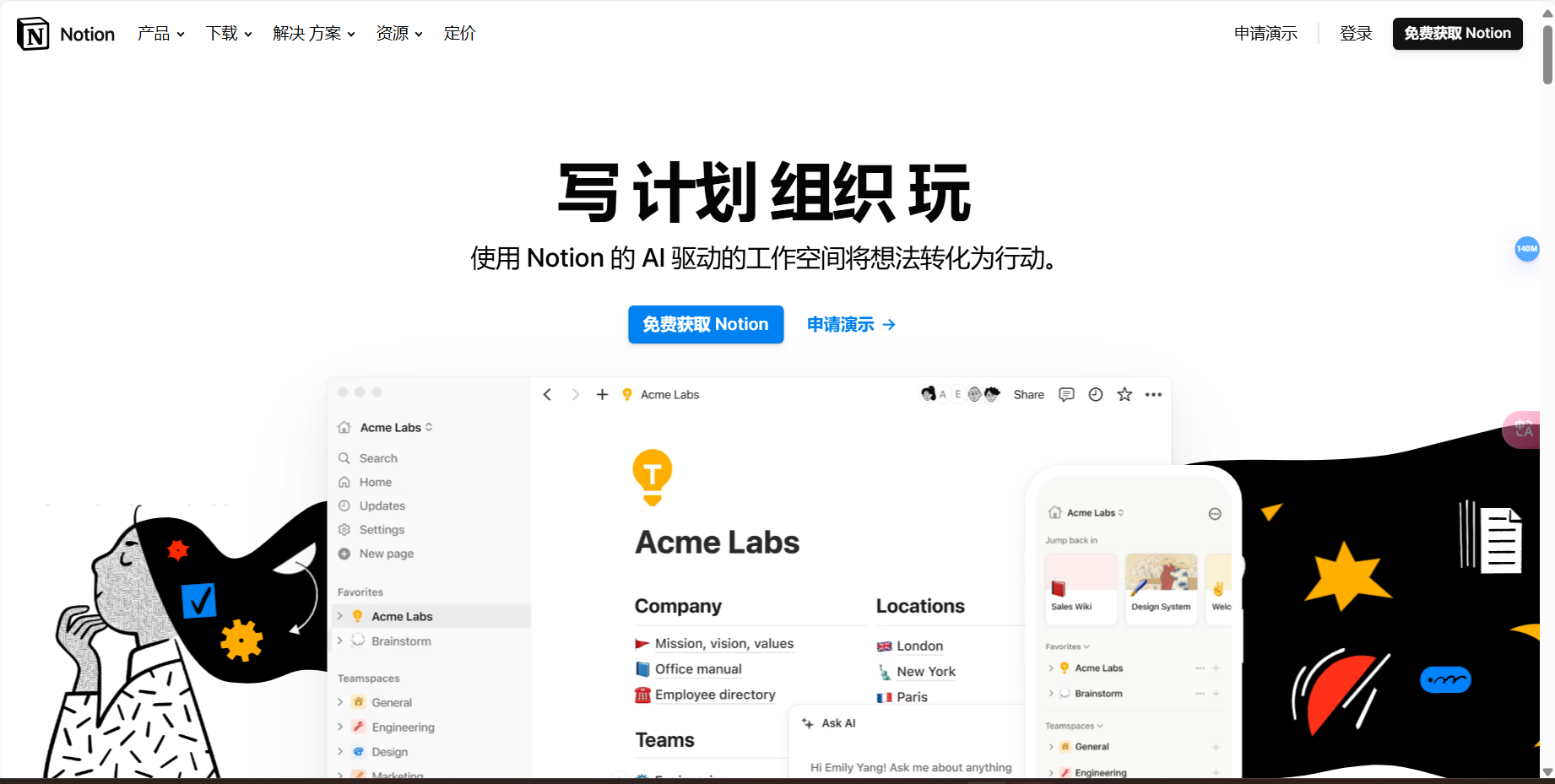
Task: Open Updates in the sidebar
Action: tap(380, 506)
